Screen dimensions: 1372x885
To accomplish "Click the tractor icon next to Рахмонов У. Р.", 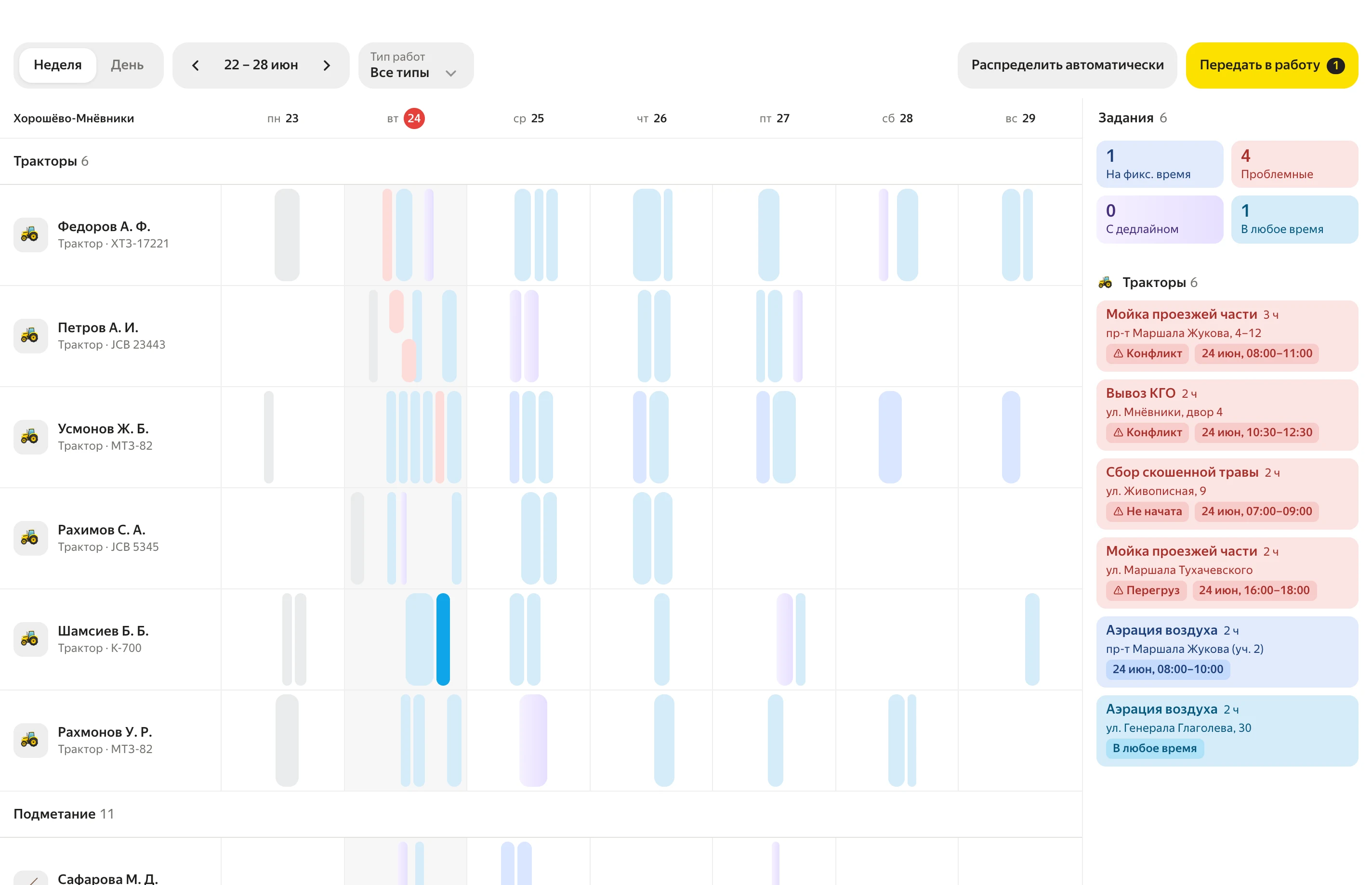I will click(30, 740).
